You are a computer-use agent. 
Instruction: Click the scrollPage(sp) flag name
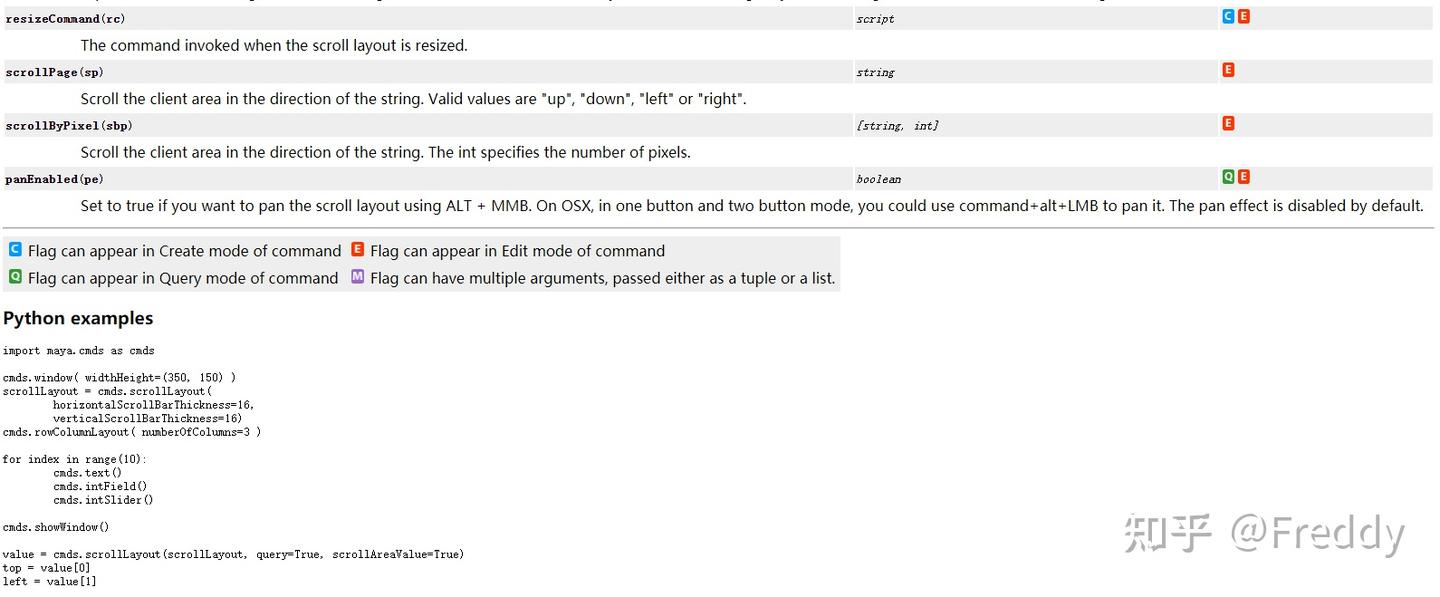click(x=55, y=72)
